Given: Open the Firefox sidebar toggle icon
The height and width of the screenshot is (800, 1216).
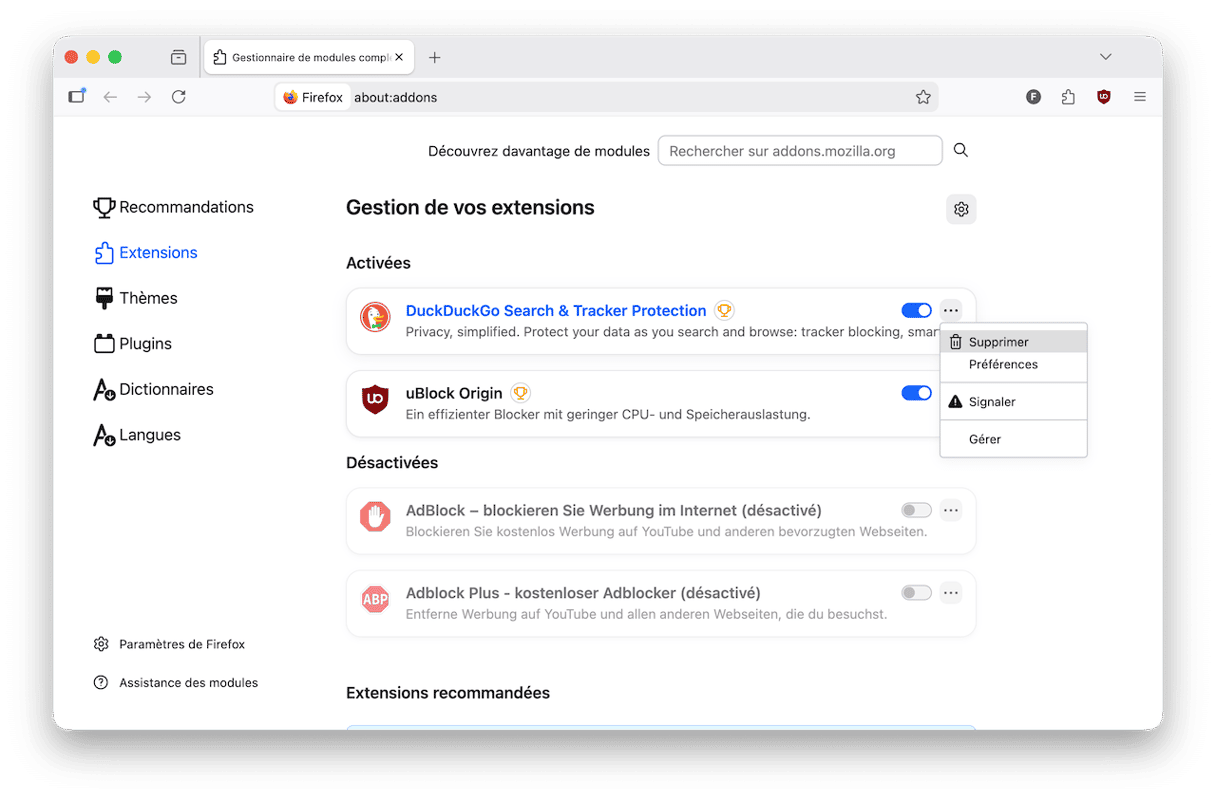Looking at the screenshot, I should coord(77,97).
